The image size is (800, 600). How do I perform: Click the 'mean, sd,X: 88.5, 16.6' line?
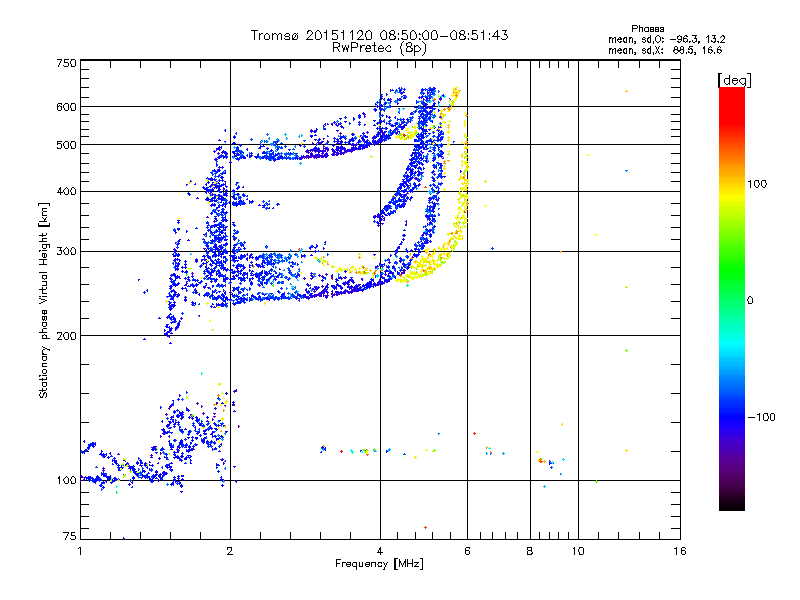click(x=665, y=50)
